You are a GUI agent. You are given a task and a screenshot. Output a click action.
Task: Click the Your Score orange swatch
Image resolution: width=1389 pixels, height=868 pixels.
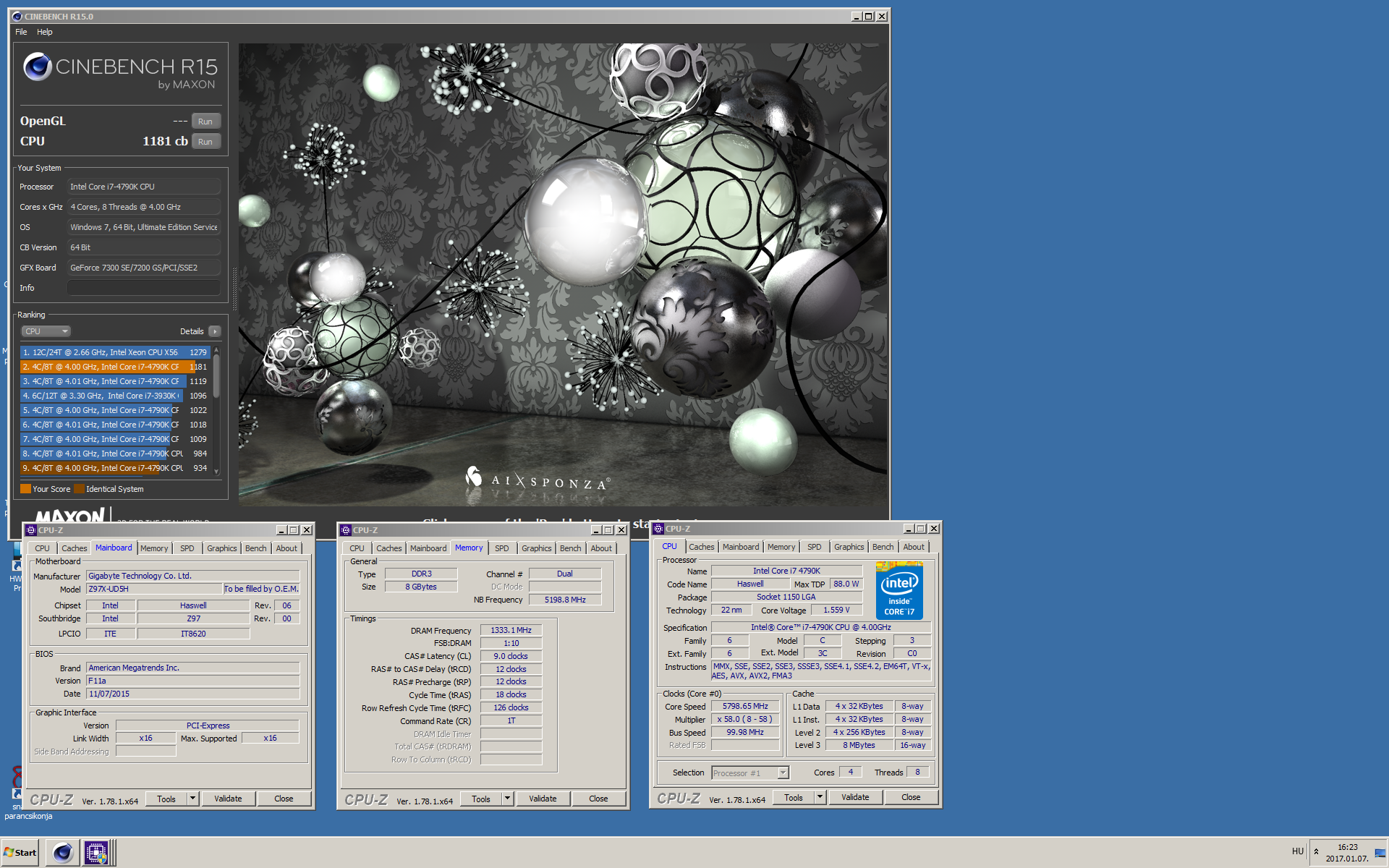pos(25,489)
